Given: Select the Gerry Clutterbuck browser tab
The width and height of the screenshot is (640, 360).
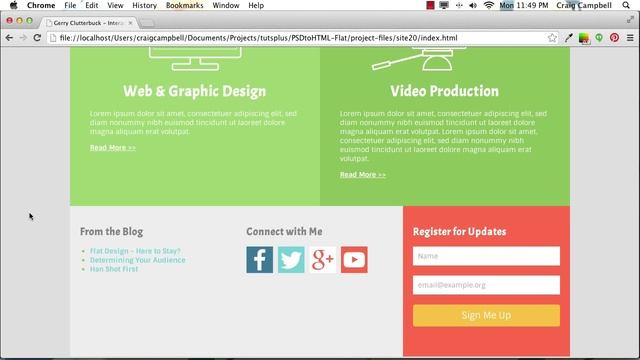Looking at the screenshot, I should click(88, 23).
